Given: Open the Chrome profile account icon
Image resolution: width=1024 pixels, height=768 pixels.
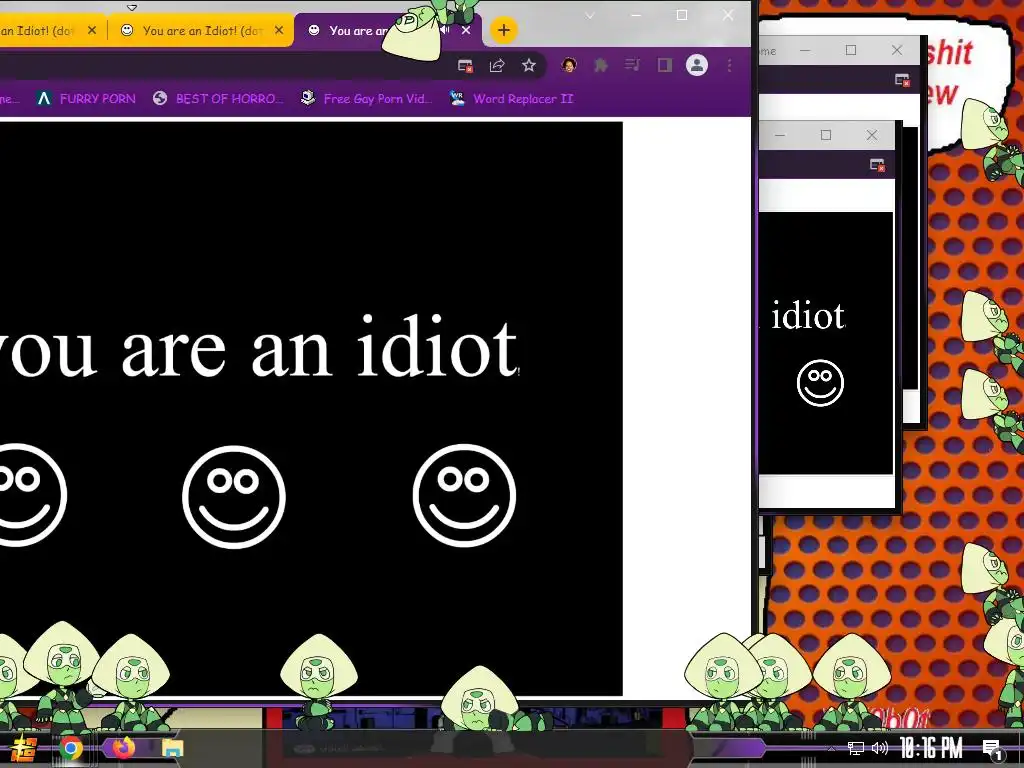Looking at the screenshot, I should coord(697,65).
